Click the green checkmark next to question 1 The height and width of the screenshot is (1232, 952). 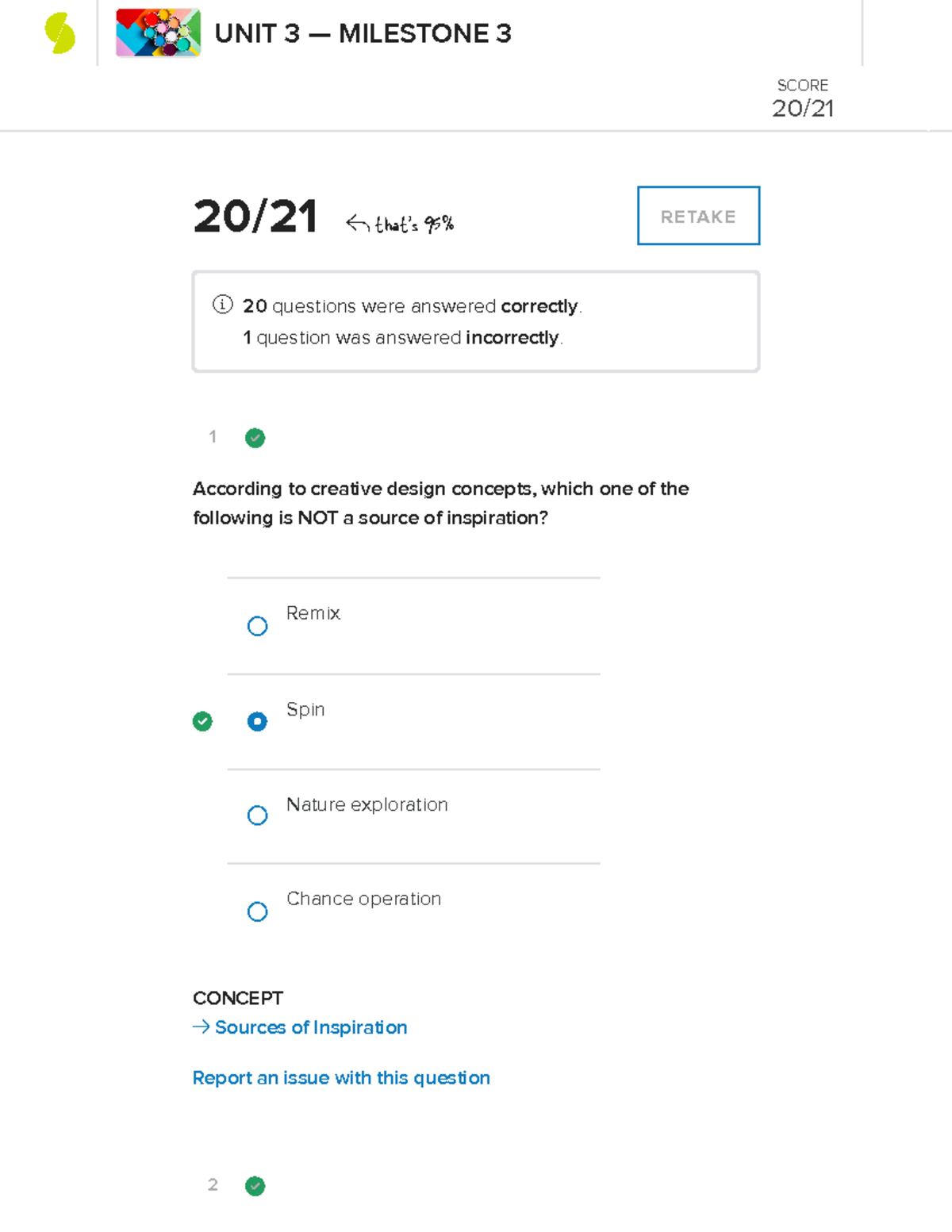point(255,438)
